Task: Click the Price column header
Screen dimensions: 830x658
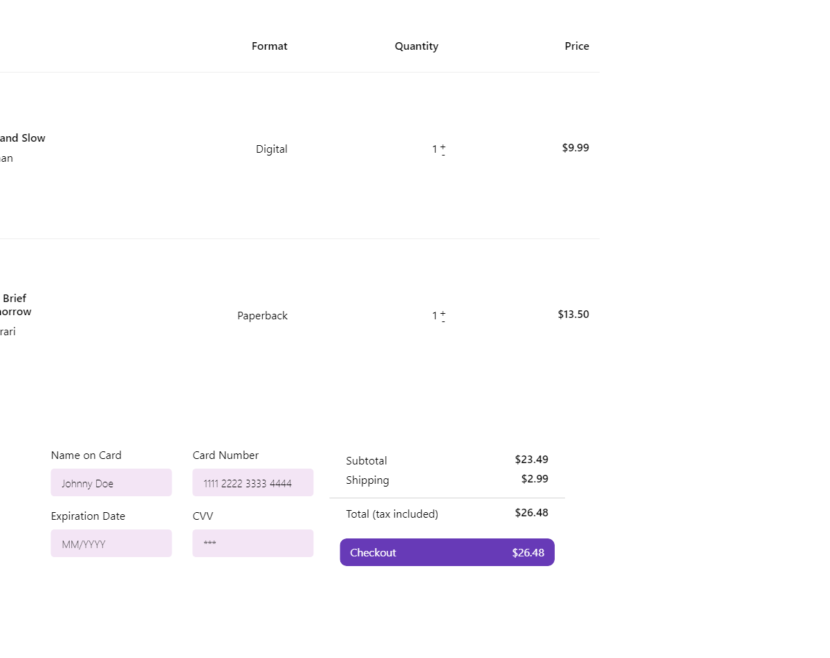Action: 576,46
